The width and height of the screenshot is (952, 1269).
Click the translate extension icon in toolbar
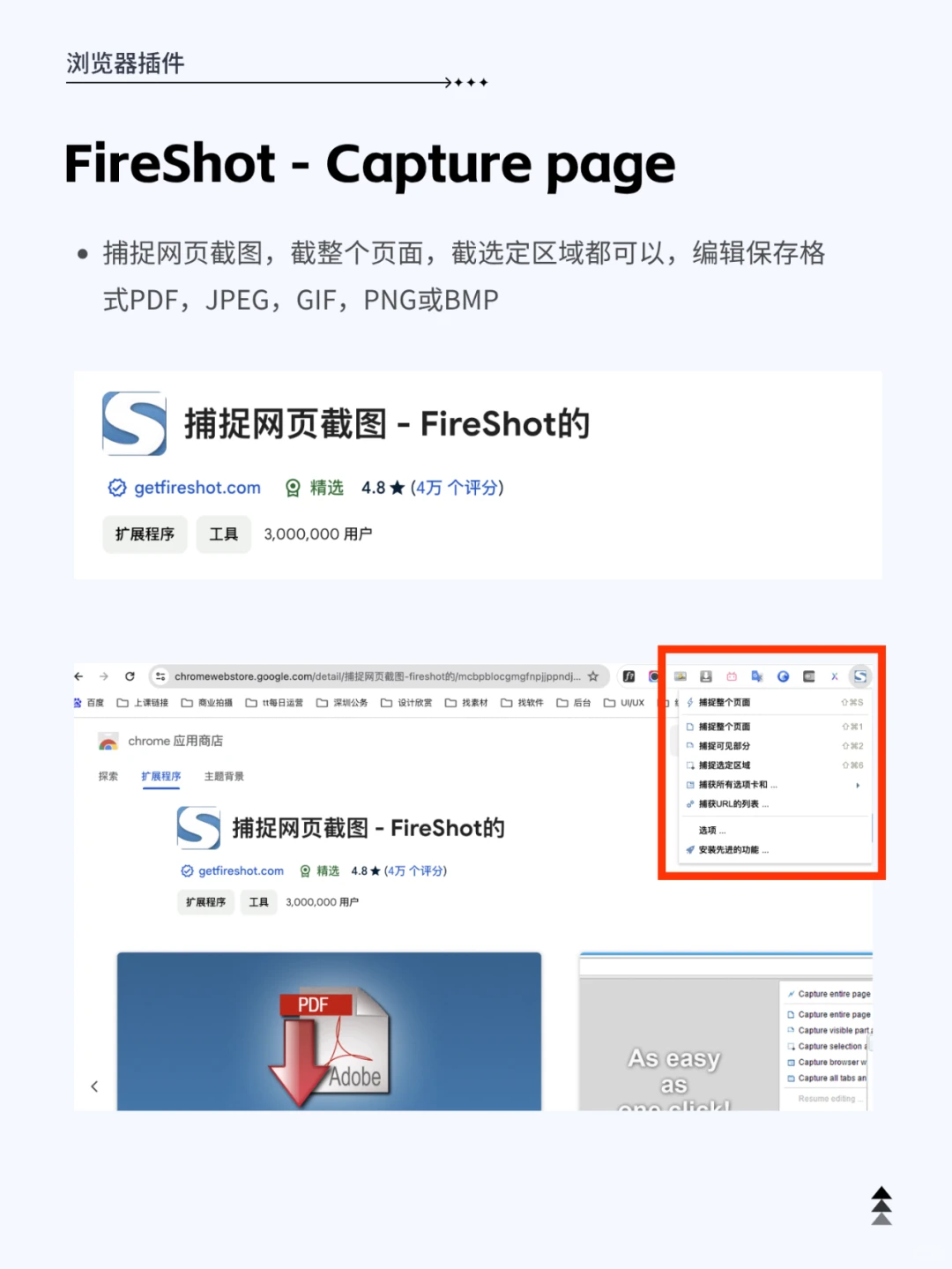click(757, 676)
